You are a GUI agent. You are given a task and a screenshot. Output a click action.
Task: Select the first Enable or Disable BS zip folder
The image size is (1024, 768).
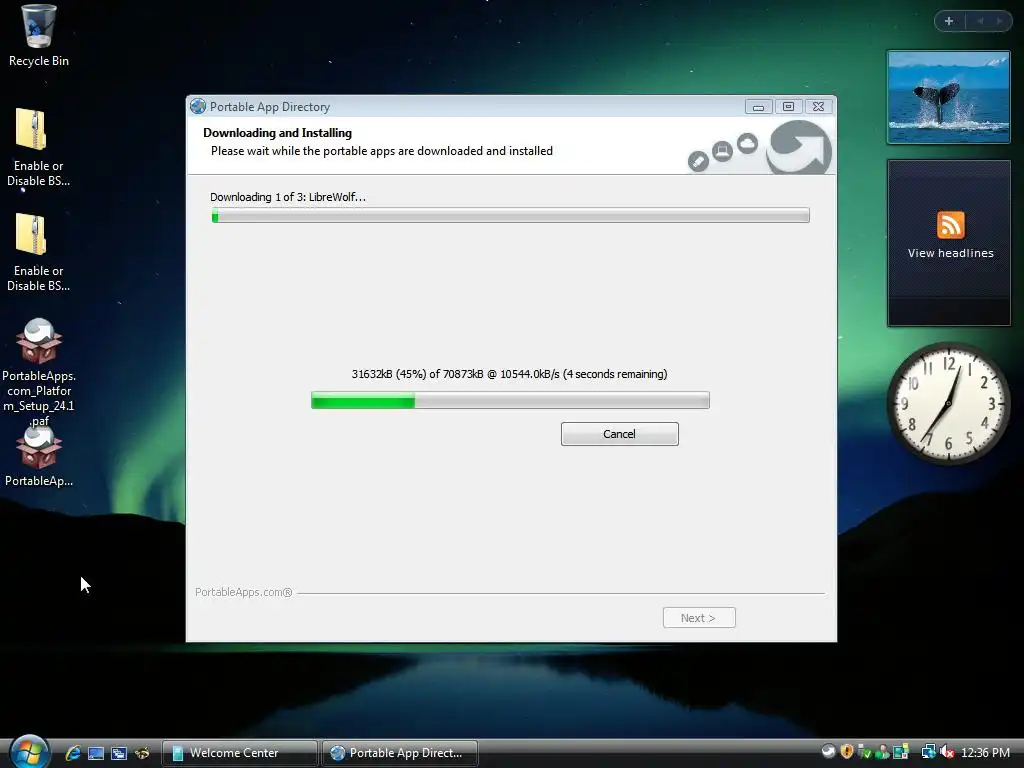38,147
